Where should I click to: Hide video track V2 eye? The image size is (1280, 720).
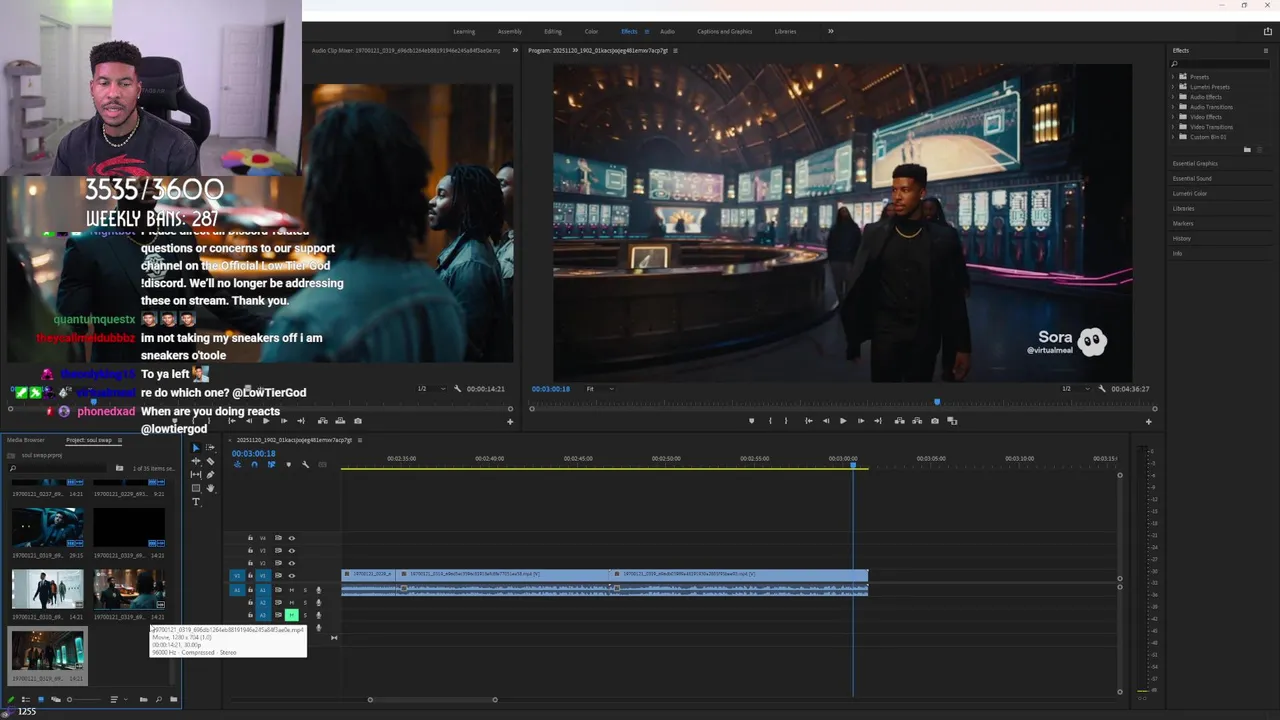[292, 563]
